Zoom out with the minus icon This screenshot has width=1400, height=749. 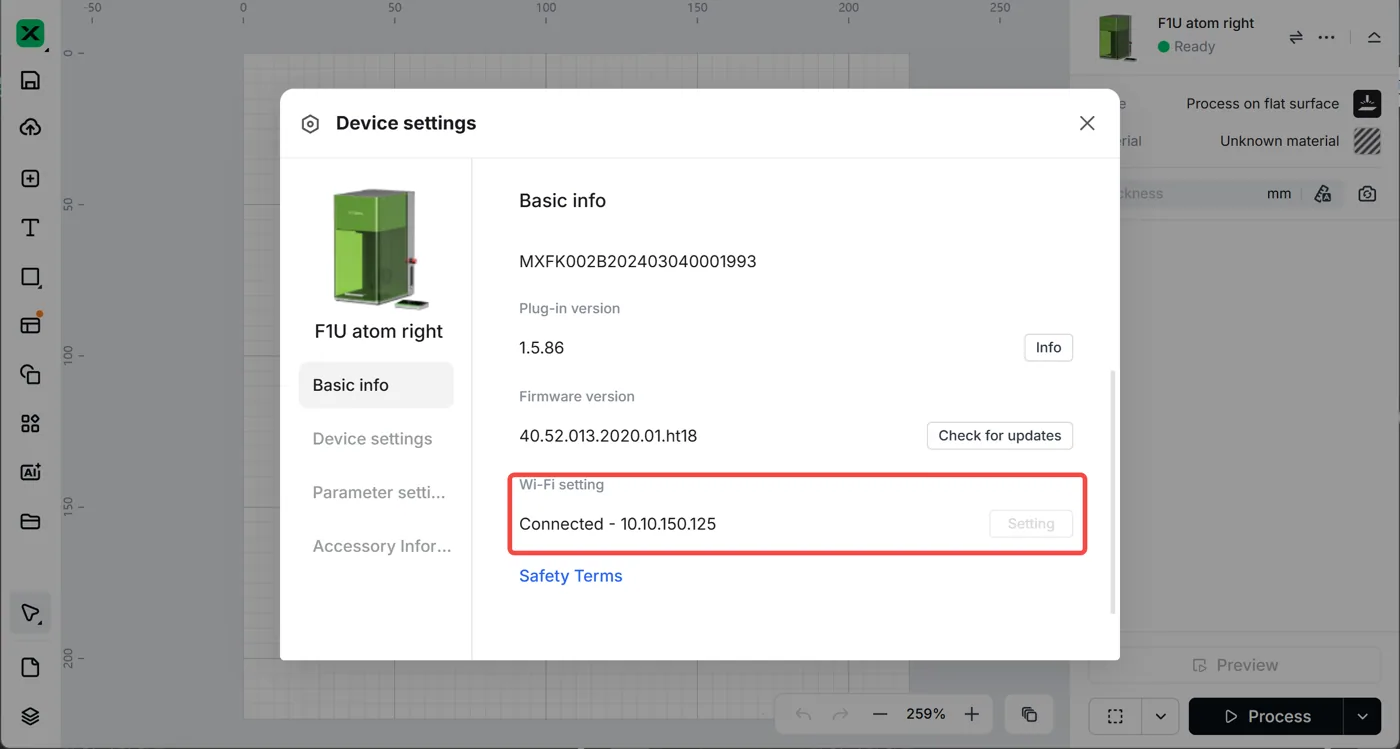click(x=880, y=714)
